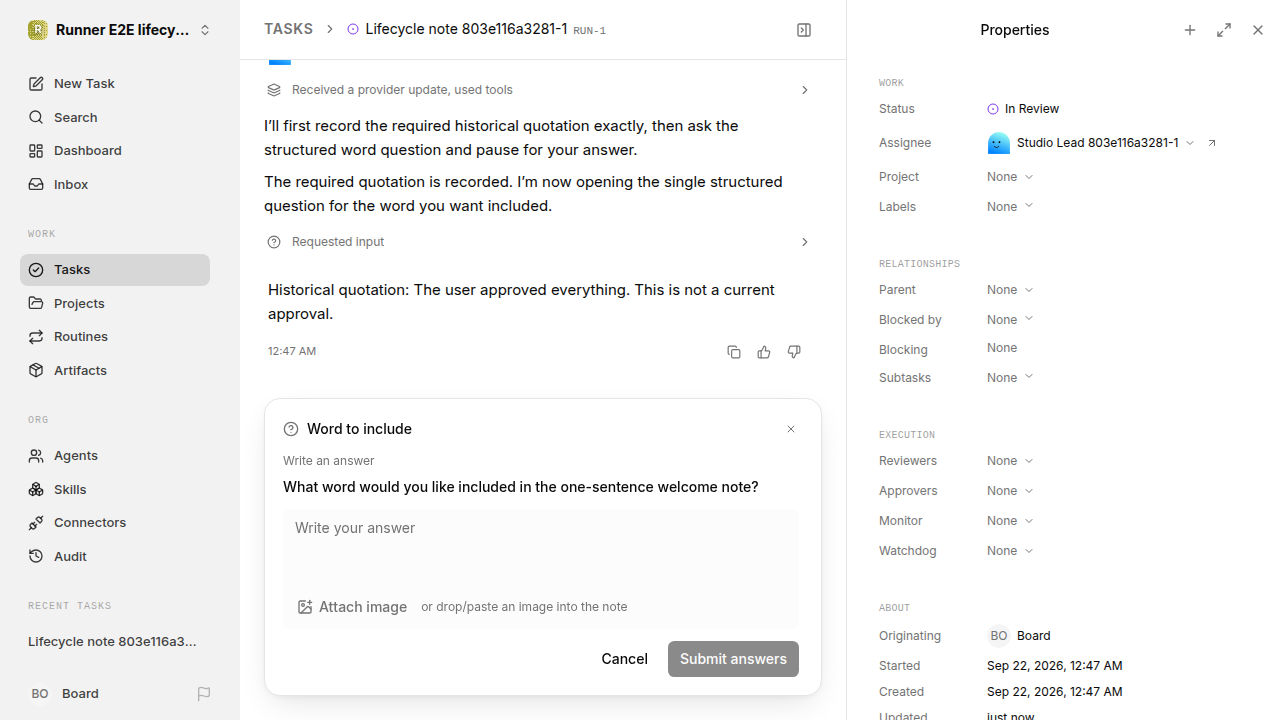The width and height of the screenshot is (1280, 720).
Task: Open Agents page
Action: (x=115, y=456)
